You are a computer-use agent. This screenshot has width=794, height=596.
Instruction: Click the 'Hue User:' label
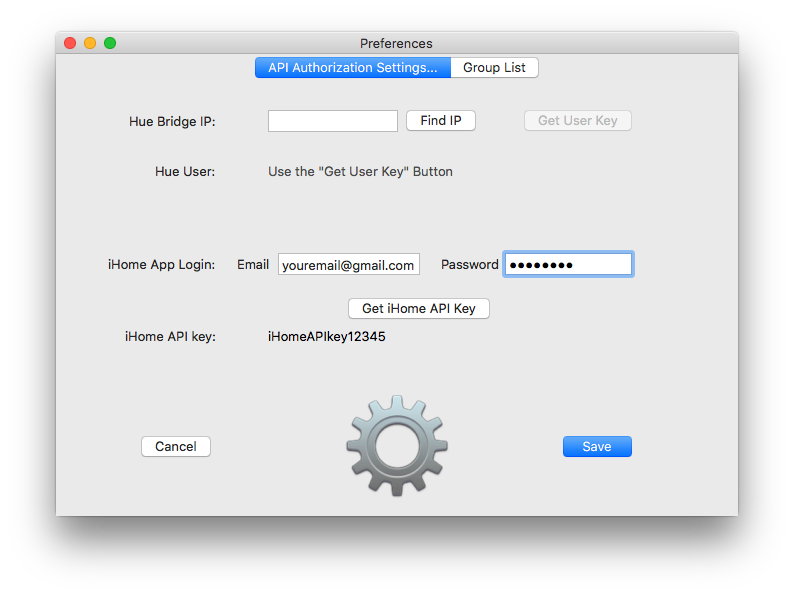185,172
